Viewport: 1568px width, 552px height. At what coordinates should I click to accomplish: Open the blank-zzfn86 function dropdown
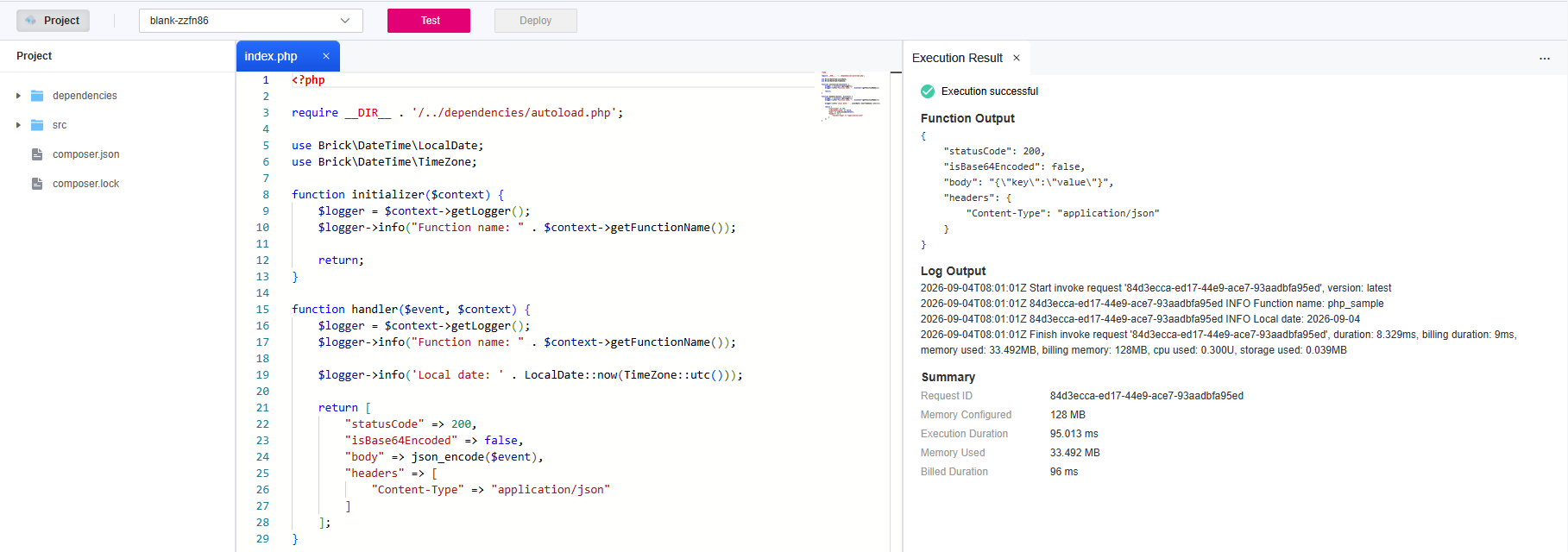pos(250,21)
